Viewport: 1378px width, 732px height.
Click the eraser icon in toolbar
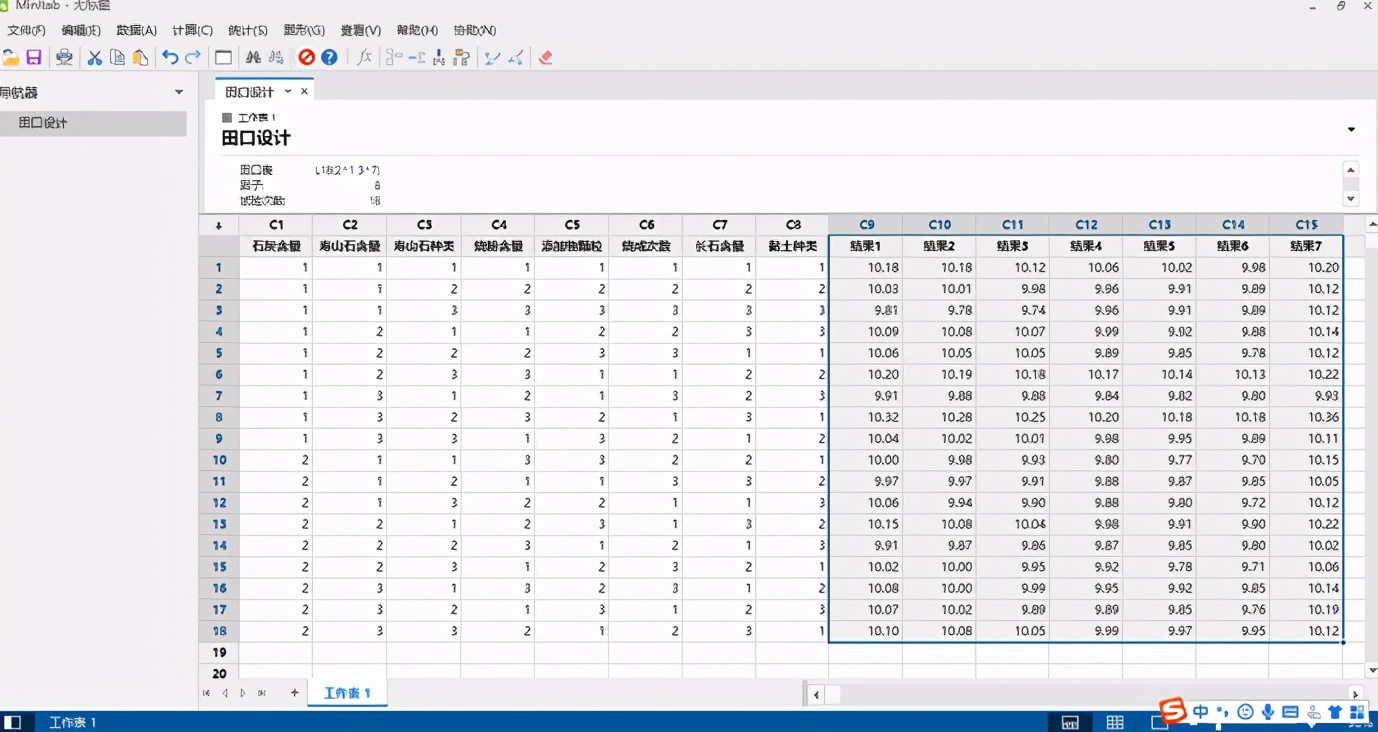pos(545,58)
